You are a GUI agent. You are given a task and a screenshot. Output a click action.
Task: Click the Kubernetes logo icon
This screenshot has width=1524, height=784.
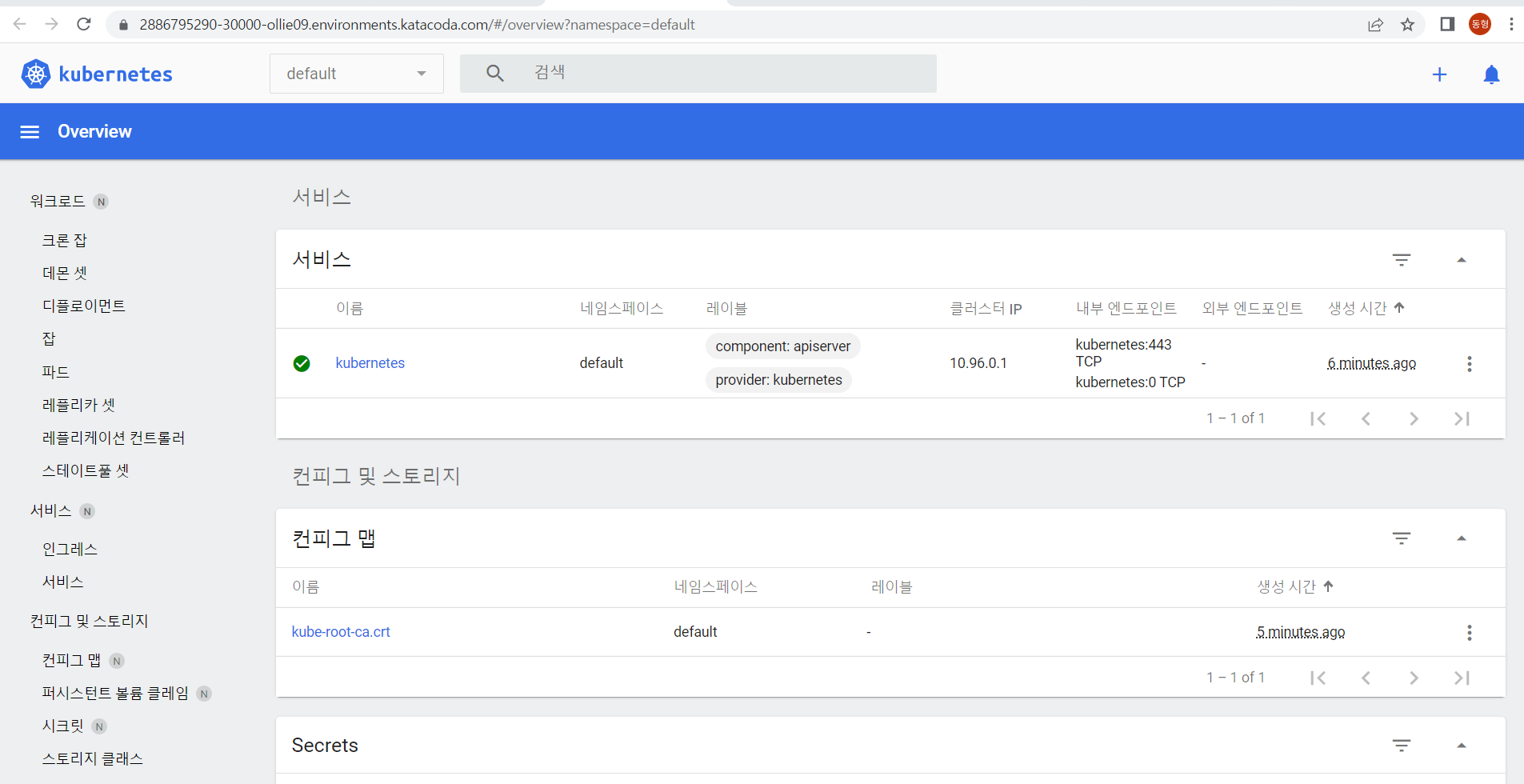[x=35, y=74]
